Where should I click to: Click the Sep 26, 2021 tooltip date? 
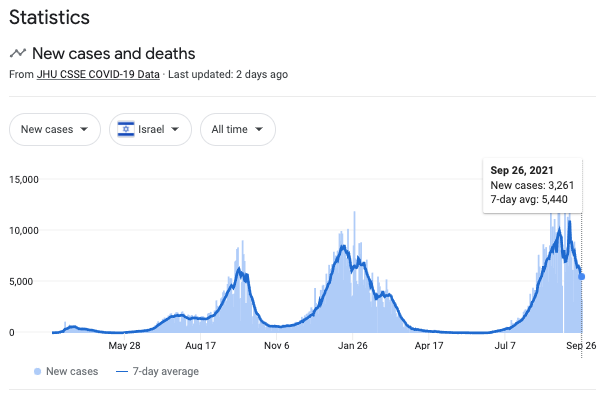tap(522, 170)
